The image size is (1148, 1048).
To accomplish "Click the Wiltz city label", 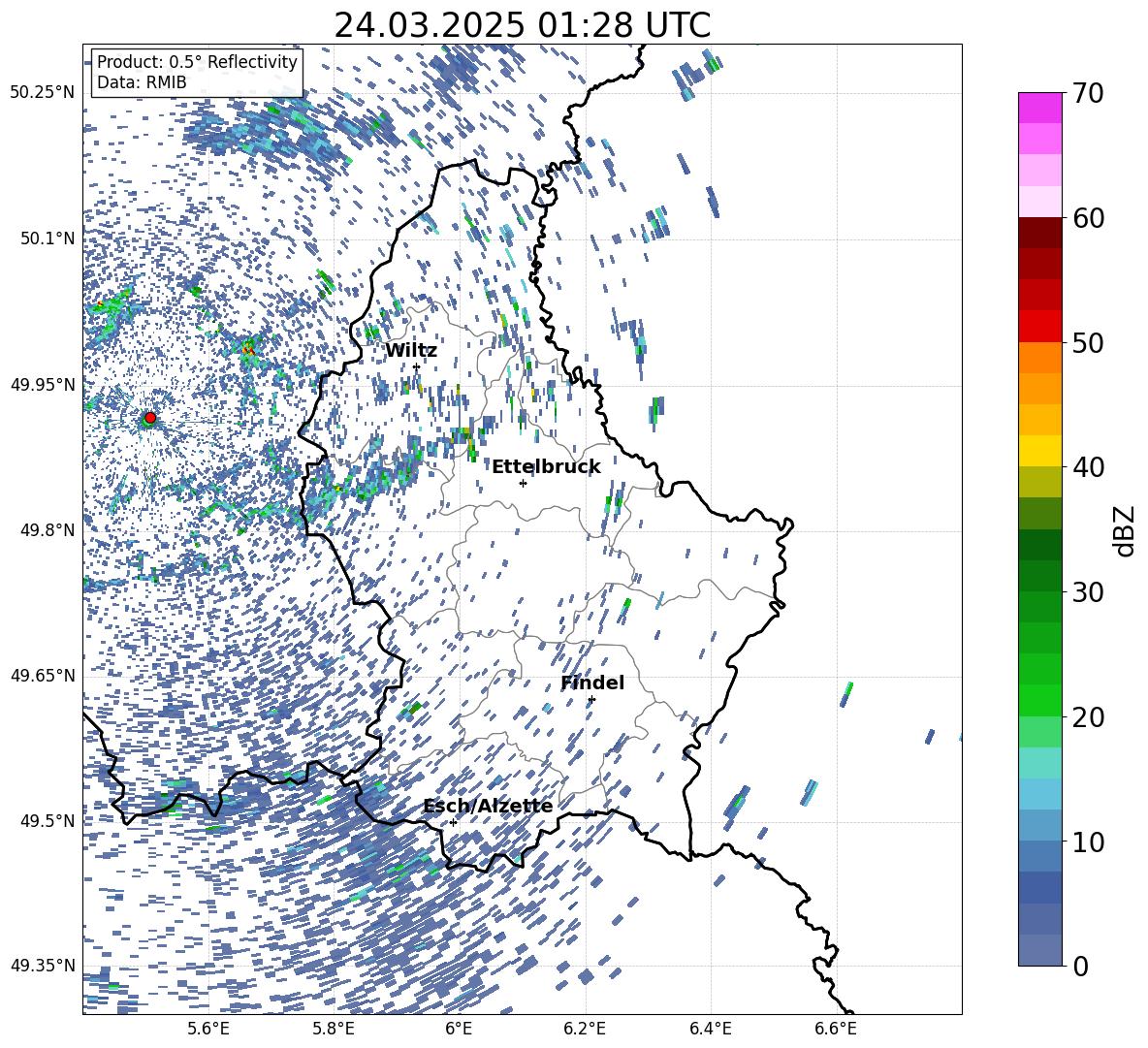I will coord(411,351).
